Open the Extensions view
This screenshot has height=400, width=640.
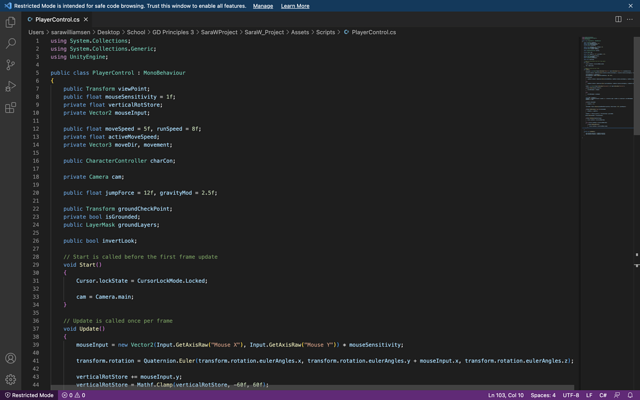click(x=11, y=108)
